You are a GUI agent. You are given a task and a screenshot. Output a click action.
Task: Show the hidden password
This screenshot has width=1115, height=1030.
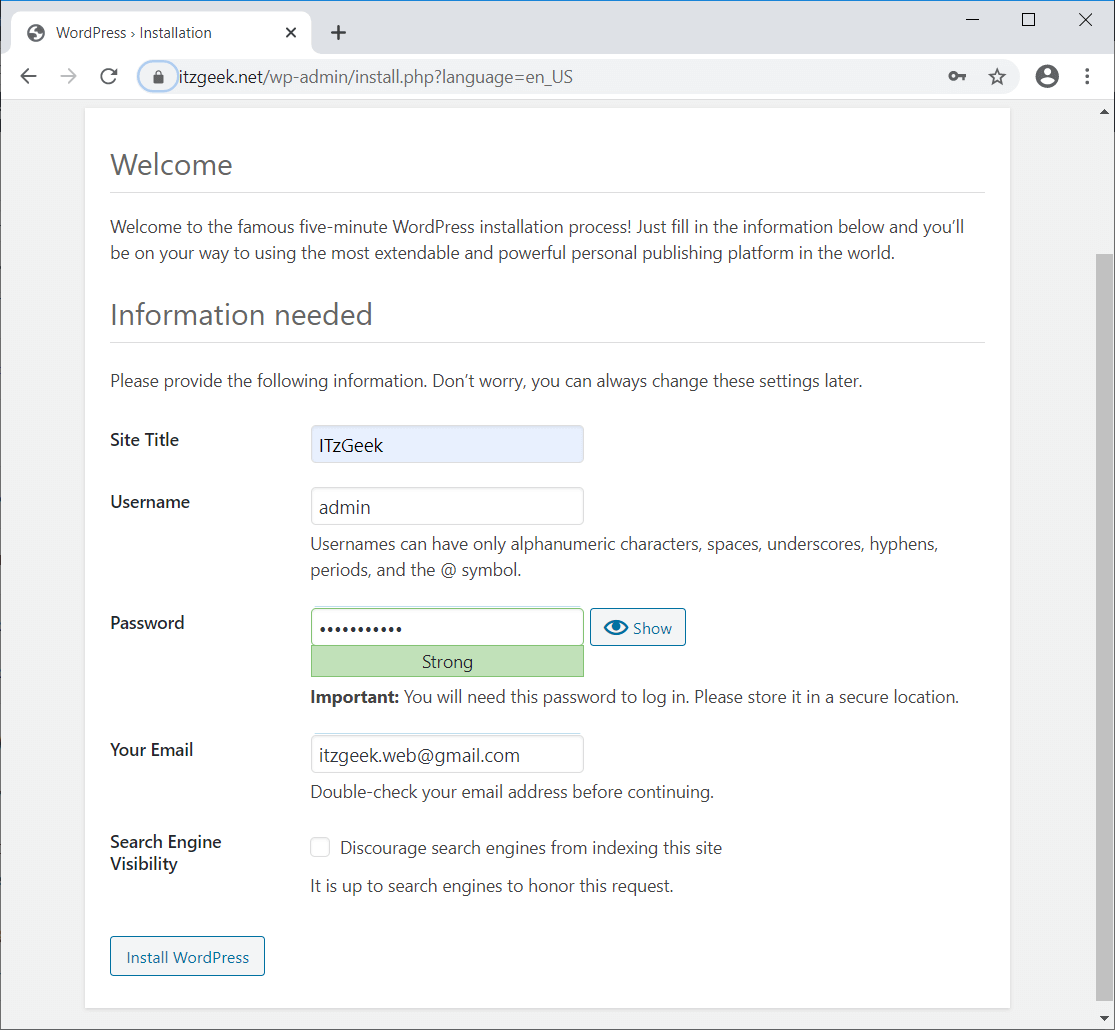coord(638,627)
